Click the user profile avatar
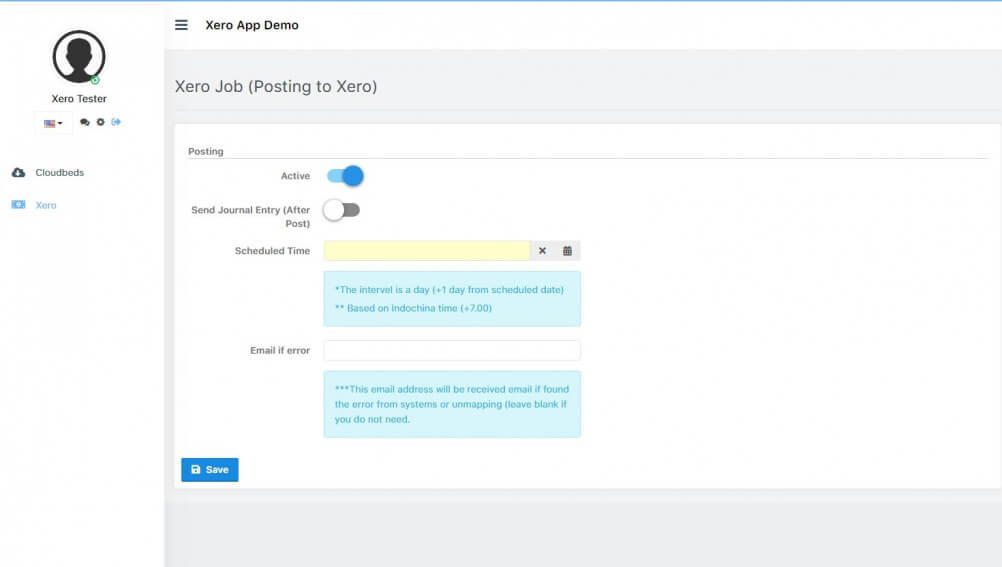1002x567 pixels. [x=79, y=56]
